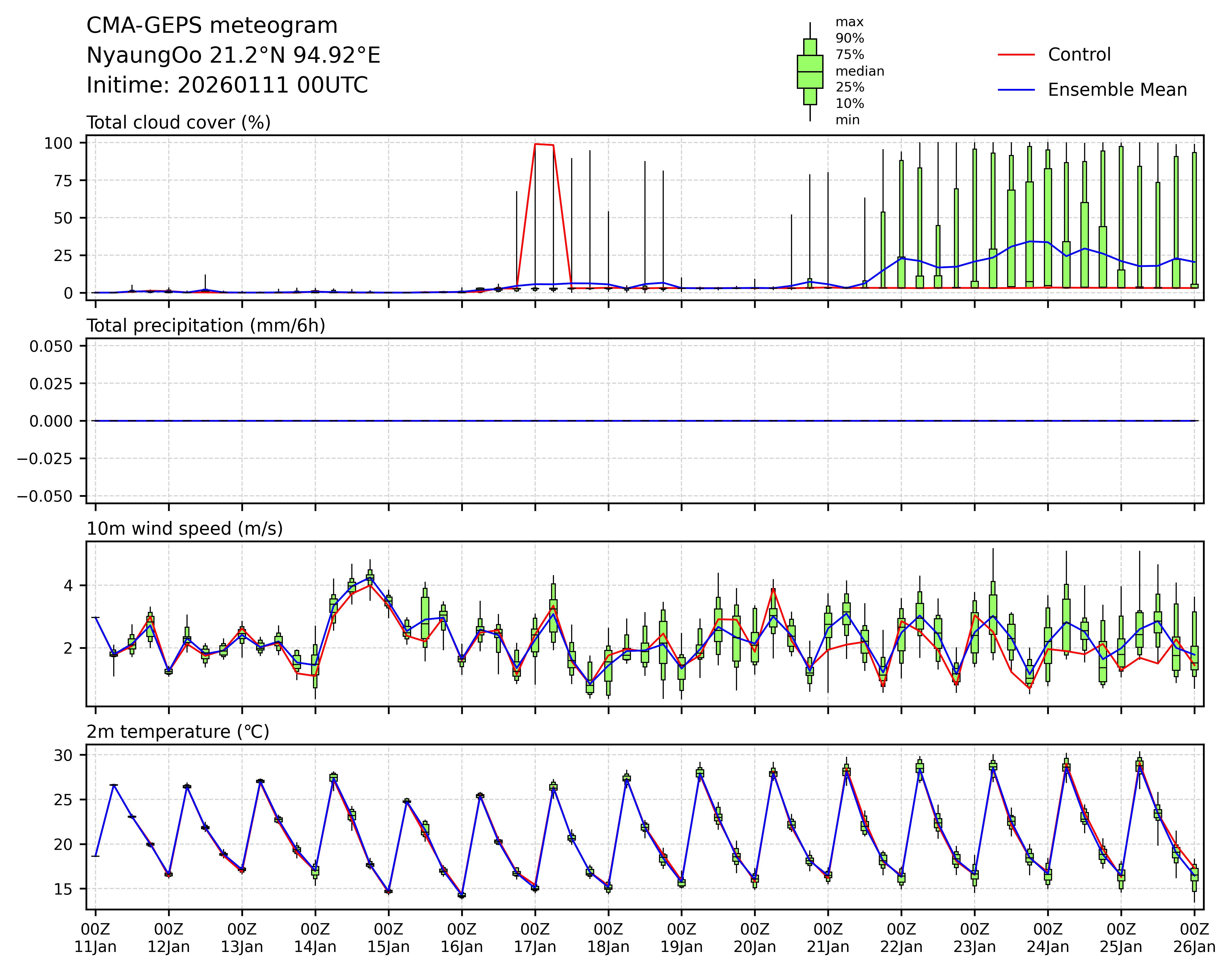Click the Total precipitation panel title
The height and width of the screenshot is (971, 1232).
point(205,326)
